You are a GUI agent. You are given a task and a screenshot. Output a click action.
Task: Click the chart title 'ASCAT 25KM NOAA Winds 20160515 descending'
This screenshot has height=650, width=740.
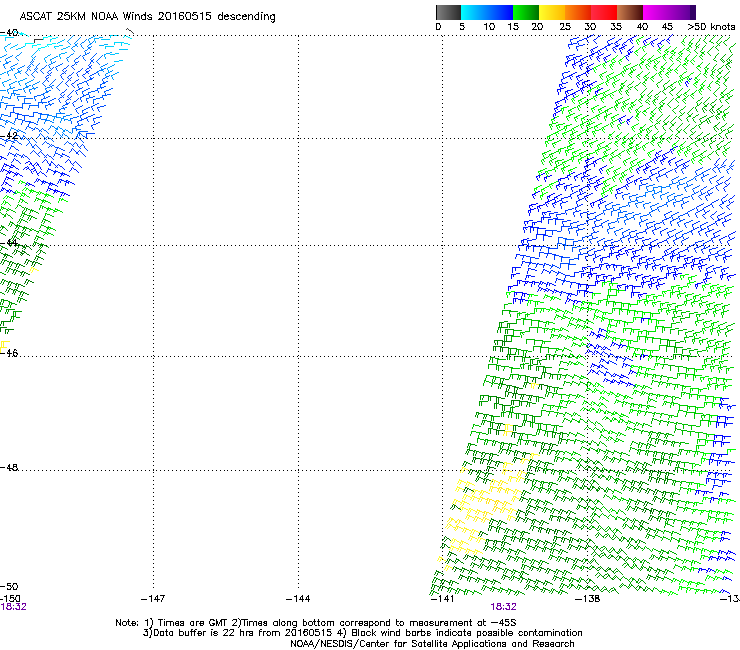click(147, 17)
